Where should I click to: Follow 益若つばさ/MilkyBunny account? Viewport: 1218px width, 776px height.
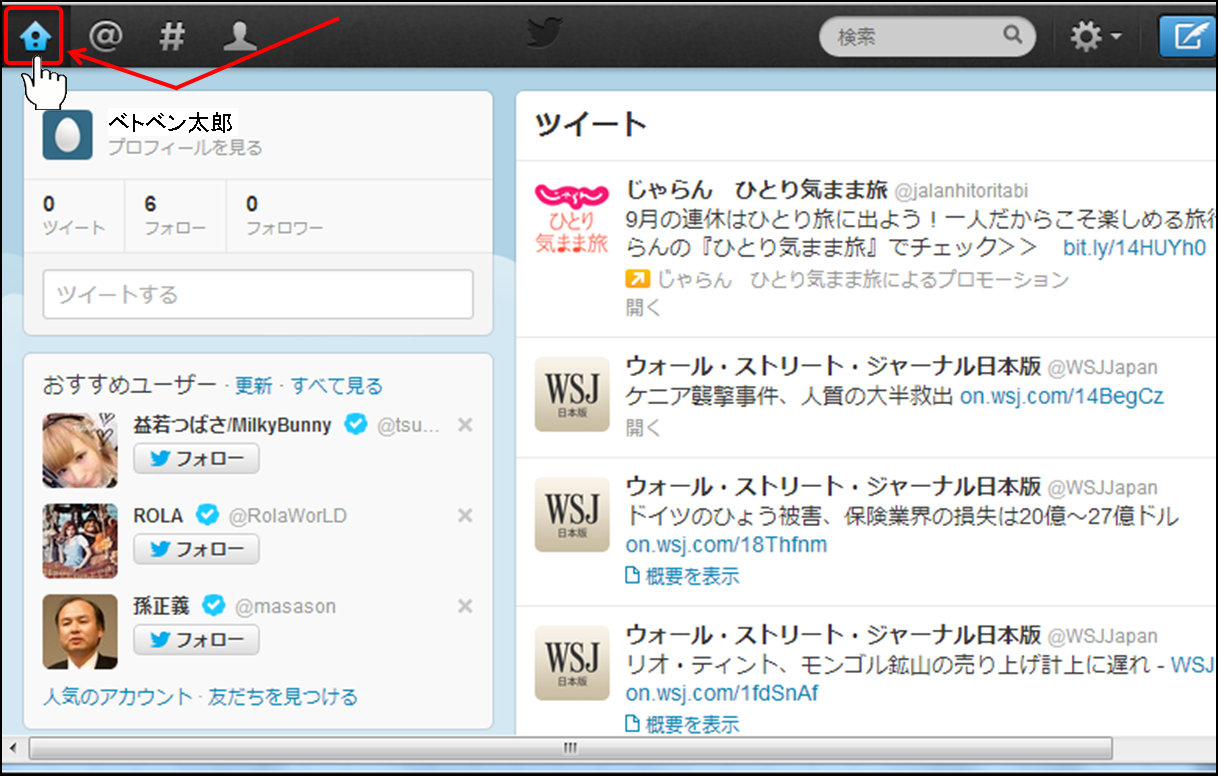click(x=196, y=459)
